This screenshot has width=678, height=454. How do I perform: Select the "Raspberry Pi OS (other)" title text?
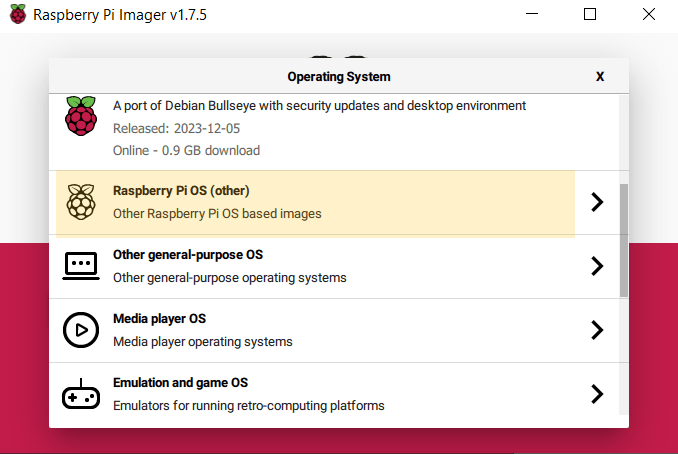coord(181,191)
